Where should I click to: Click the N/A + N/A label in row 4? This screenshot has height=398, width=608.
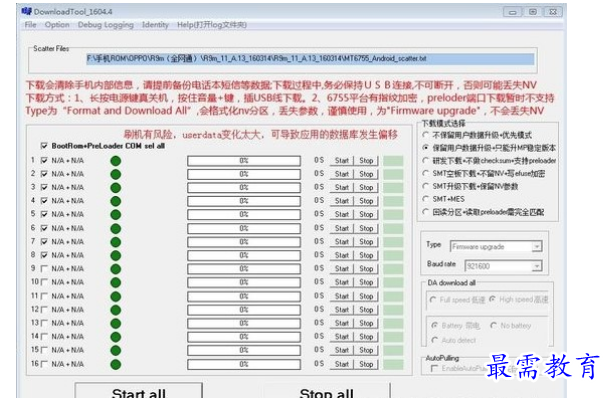67,201
